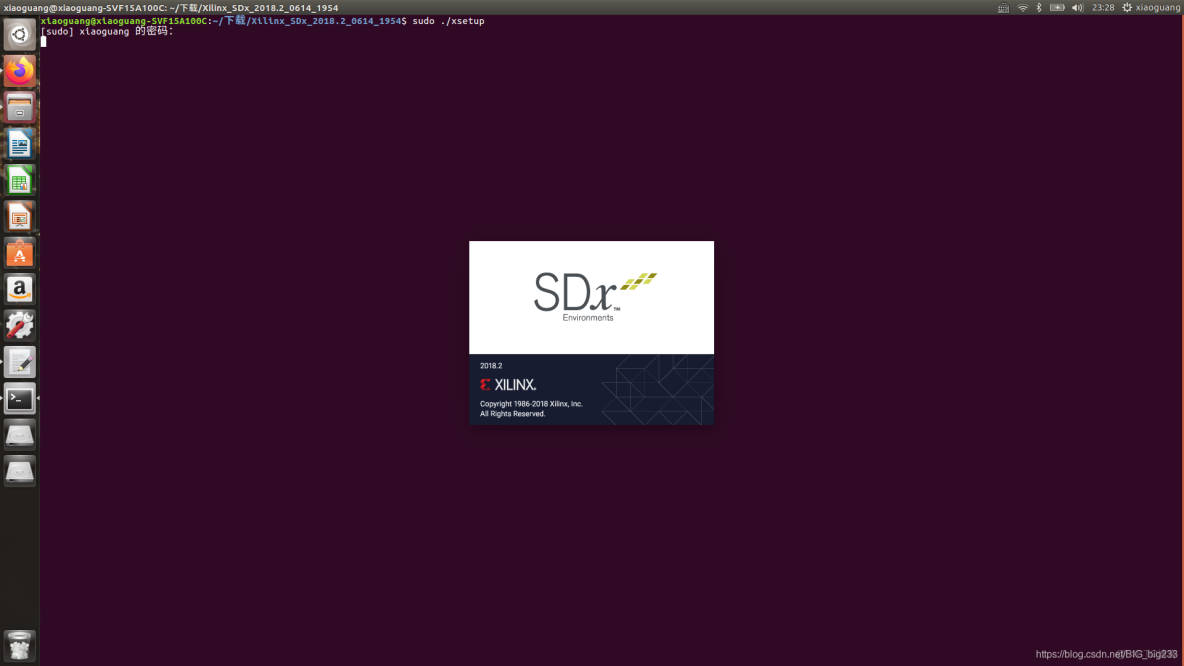Open the Amazon launcher icon

point(20,289)
